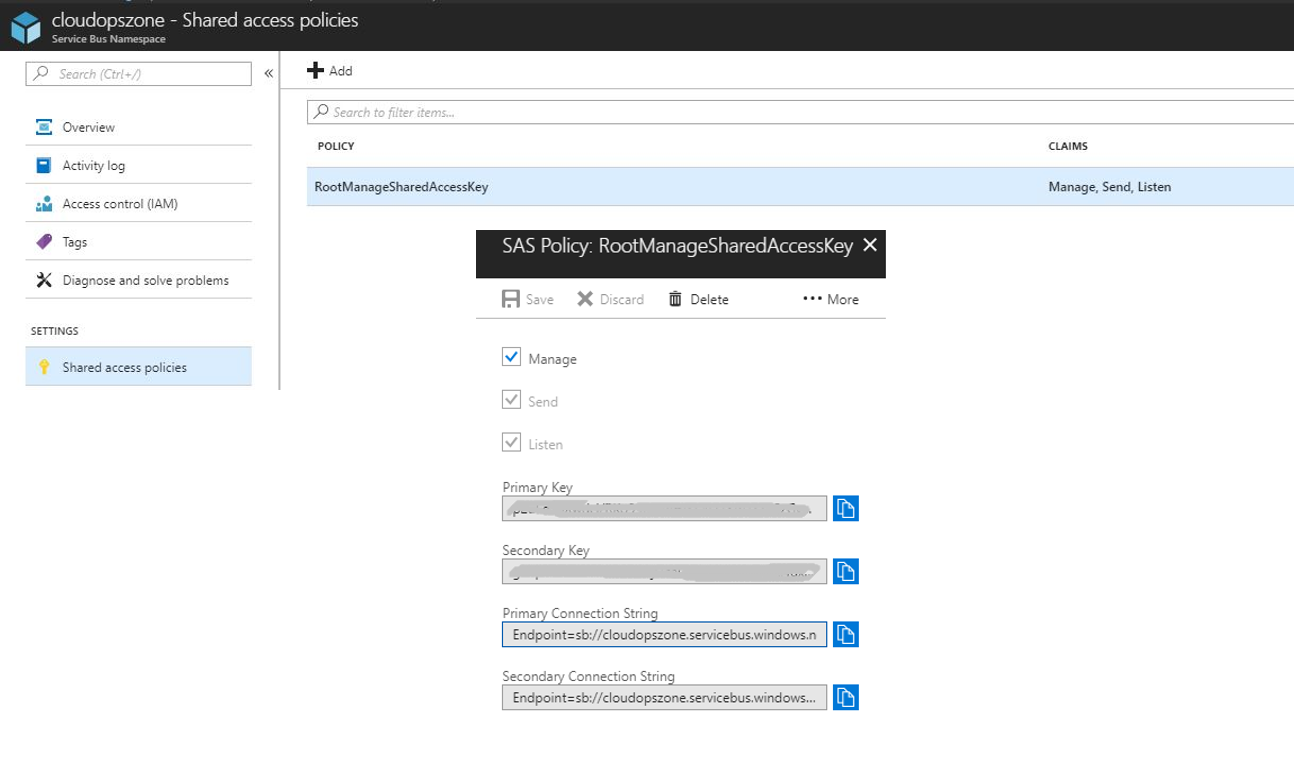Open the More options menu
Screen dimensions: 1294x780
click(829, 299)
